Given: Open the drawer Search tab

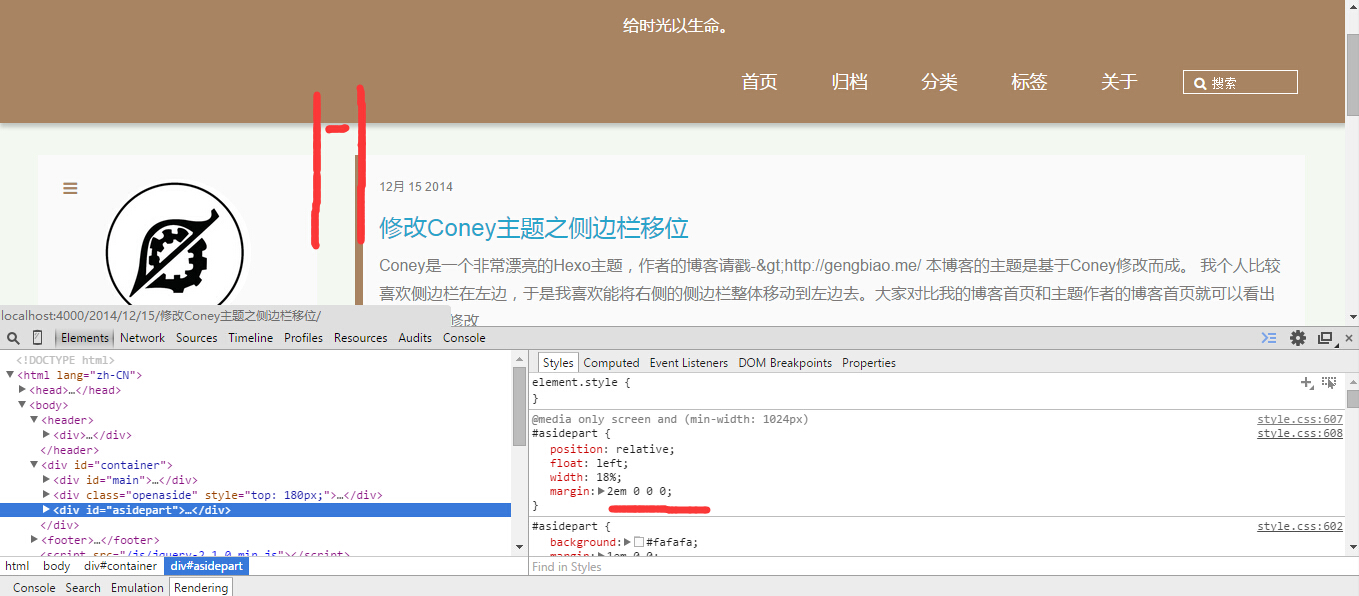Looking at the screenshot, I should [x=83, y=588].
